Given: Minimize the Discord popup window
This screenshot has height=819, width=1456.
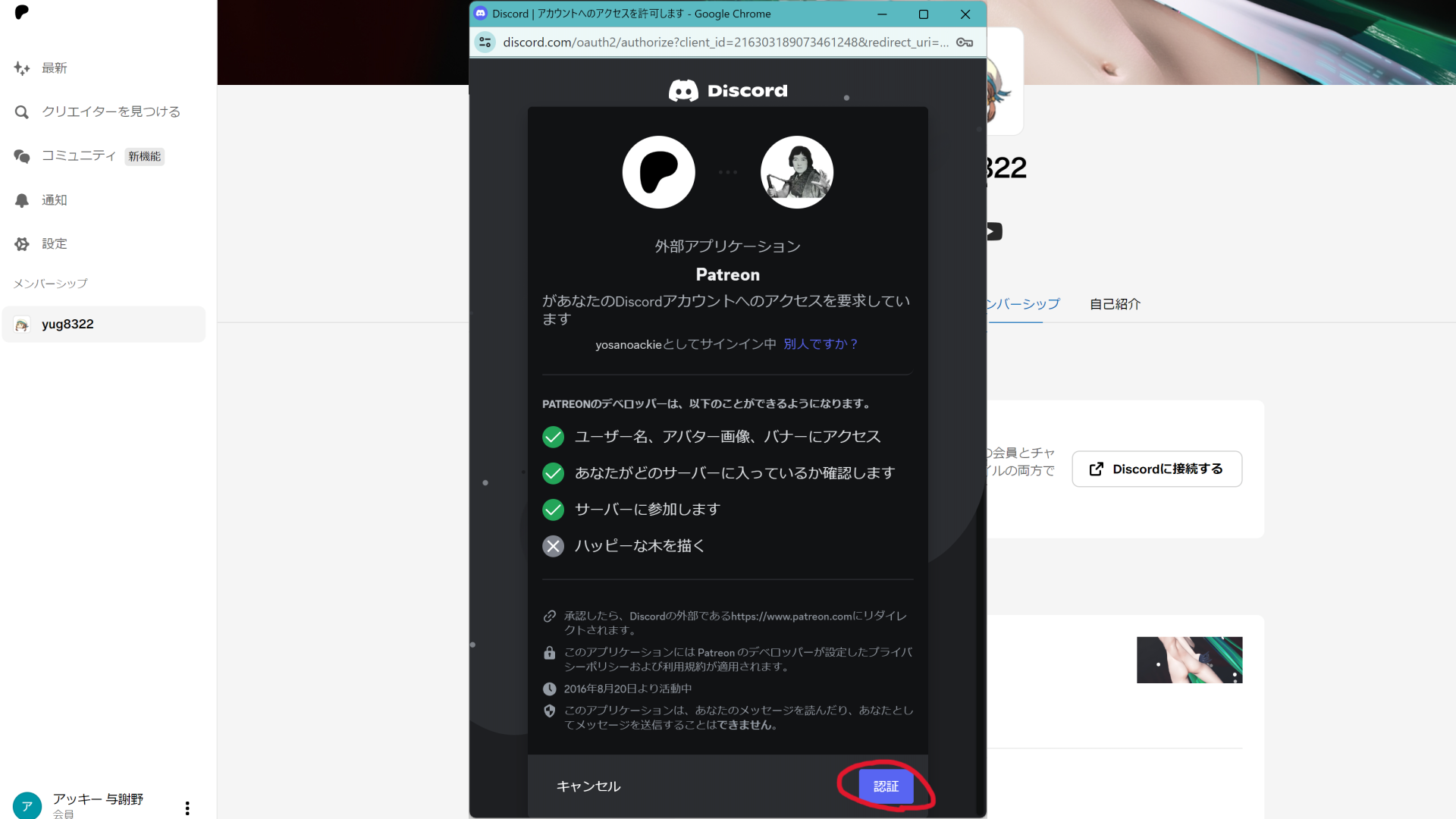Looking at the screenshot, I should click(x=882, y=14).
